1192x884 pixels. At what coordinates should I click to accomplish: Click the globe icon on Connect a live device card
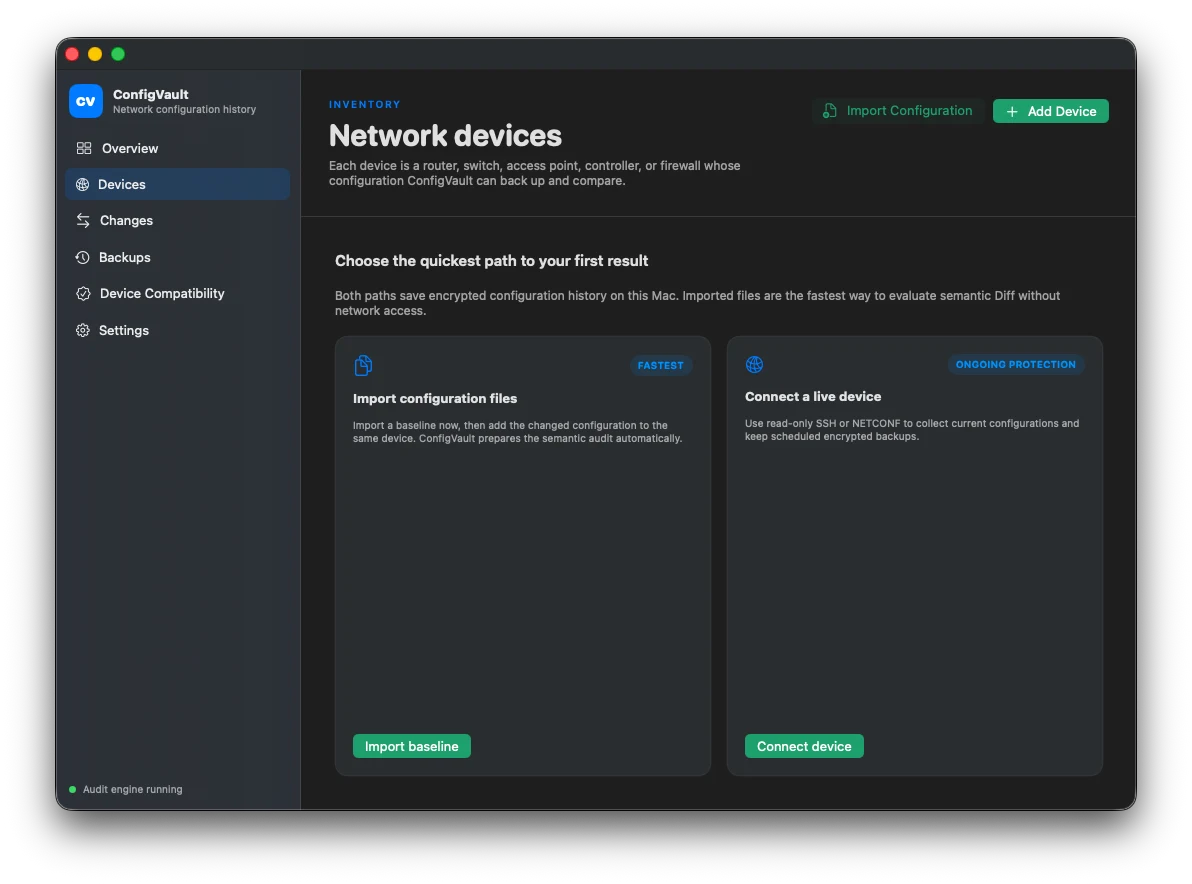pyautogui.click(x=754, y=365)
